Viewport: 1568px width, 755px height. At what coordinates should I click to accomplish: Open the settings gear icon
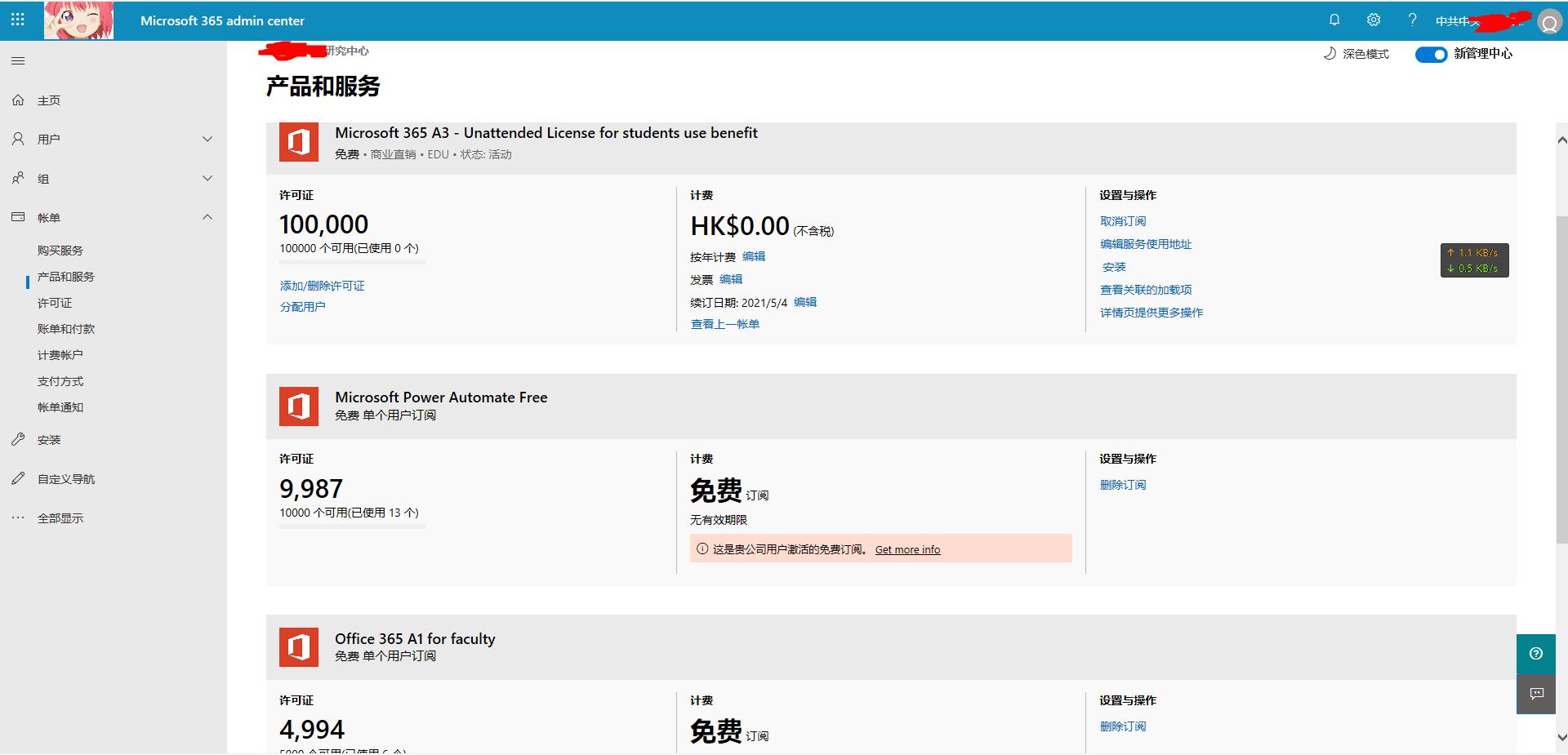tap(1374, 20)
